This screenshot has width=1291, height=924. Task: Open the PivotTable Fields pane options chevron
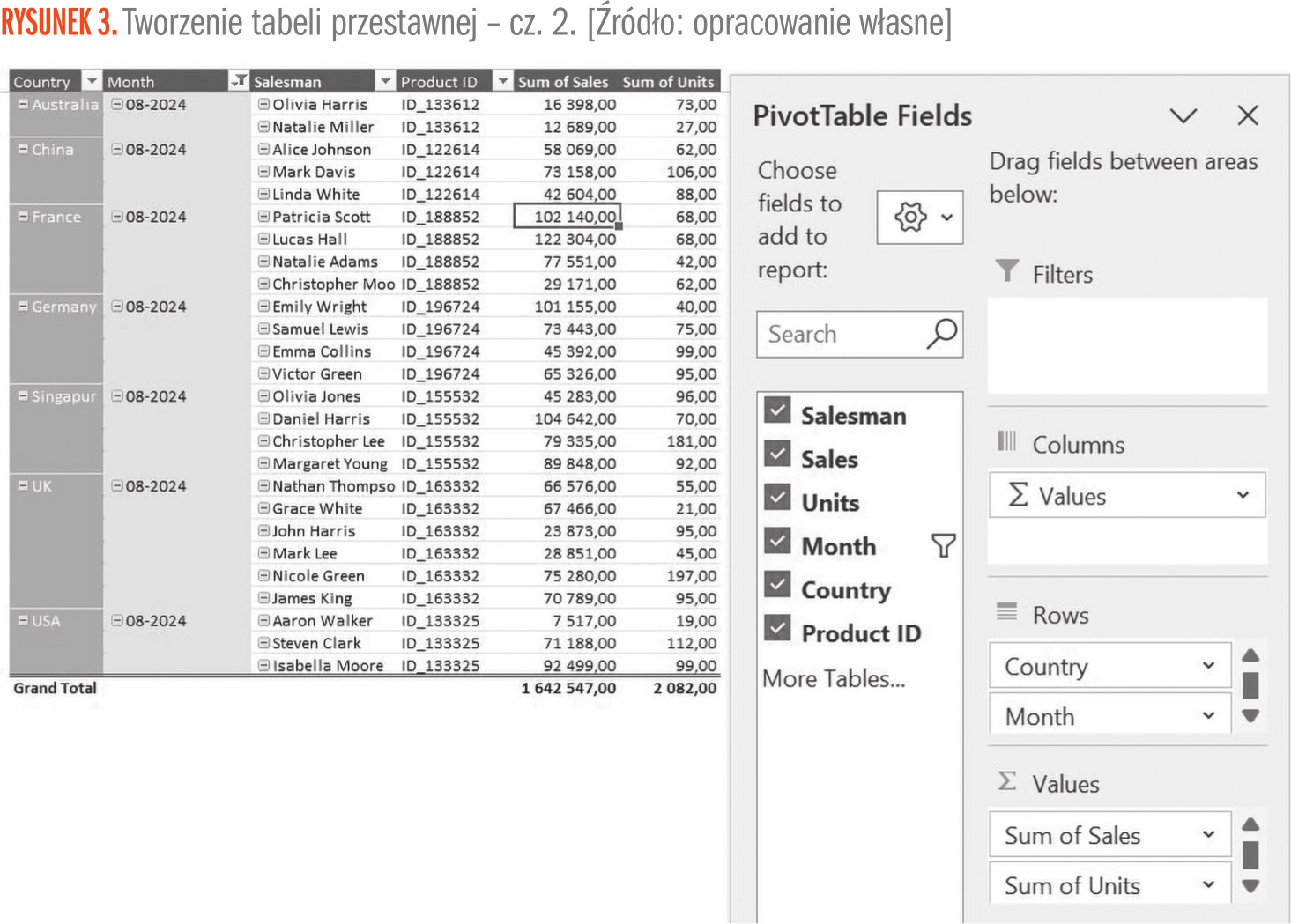click(x=1183, y=115)
